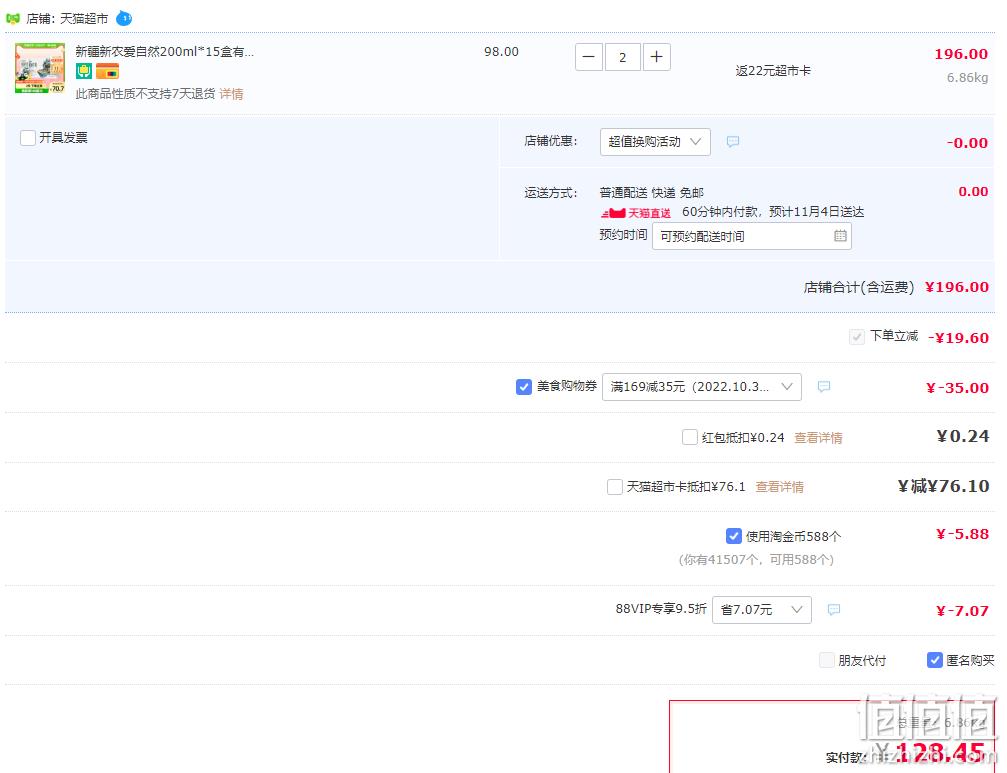The width and height of the screenshot is (1007, 773).
Task: Open 查看详情 link next to 天猫超市卡抵扣
Action: coord(779,487)
